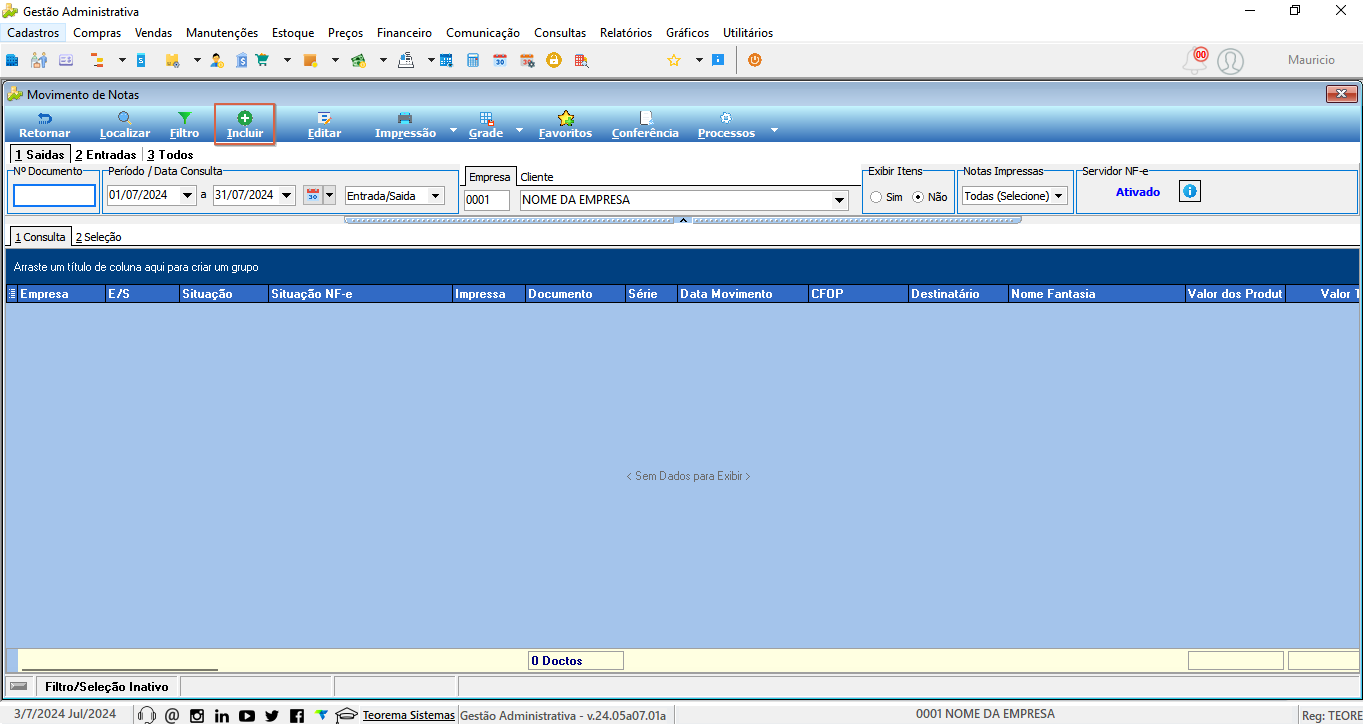Click the calculator icon in top toolbar
This screenshot has width=1363, height=724.
473,60
